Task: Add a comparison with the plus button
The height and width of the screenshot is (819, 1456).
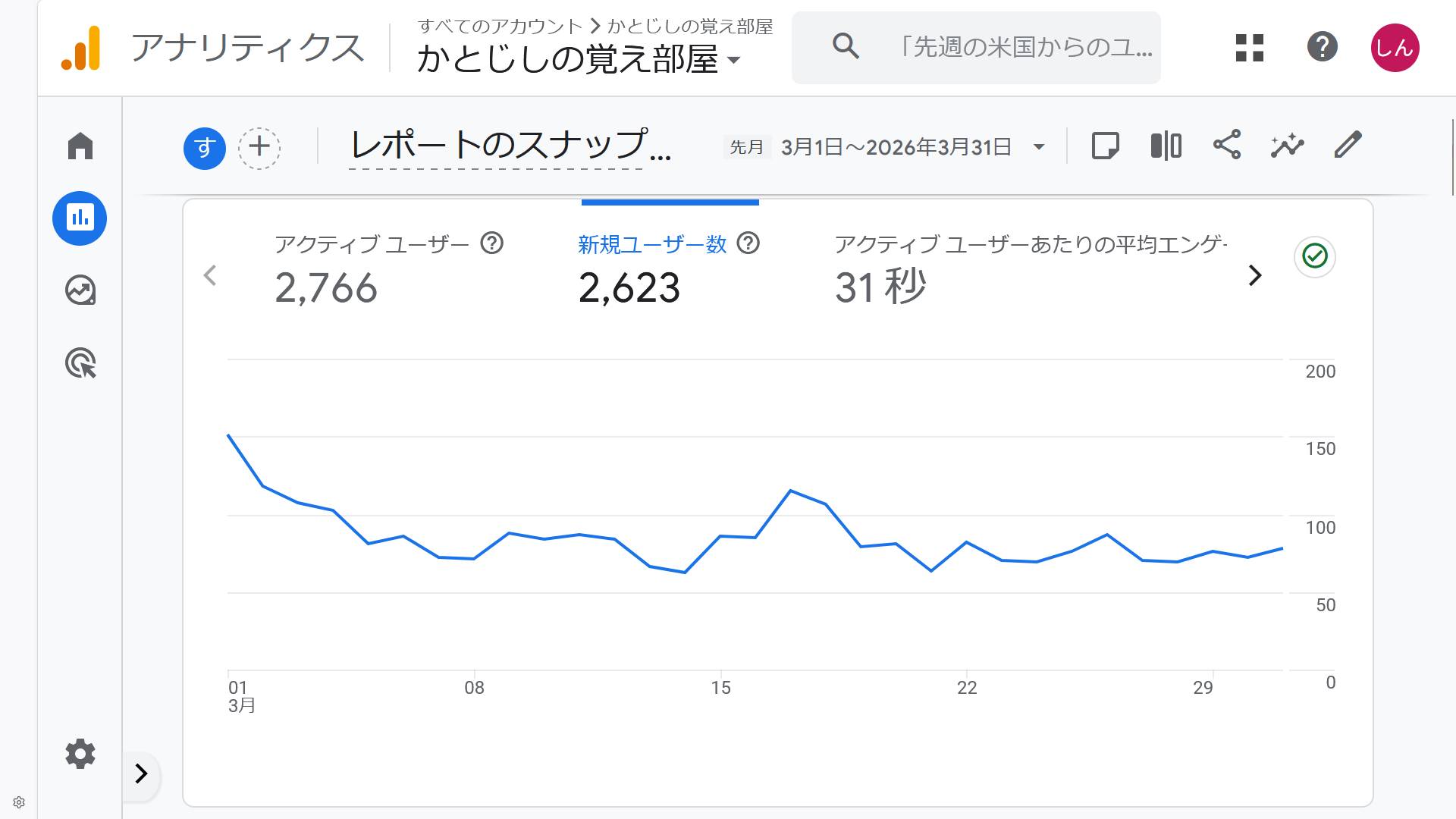Action: (x=259, y=147)
